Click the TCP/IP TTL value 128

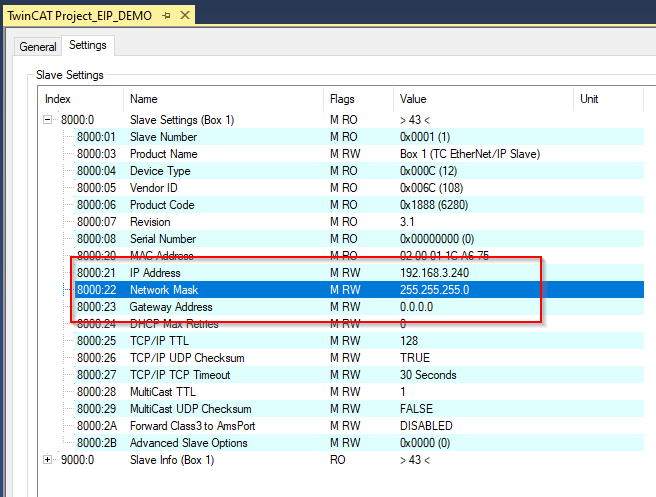[409, 341]
